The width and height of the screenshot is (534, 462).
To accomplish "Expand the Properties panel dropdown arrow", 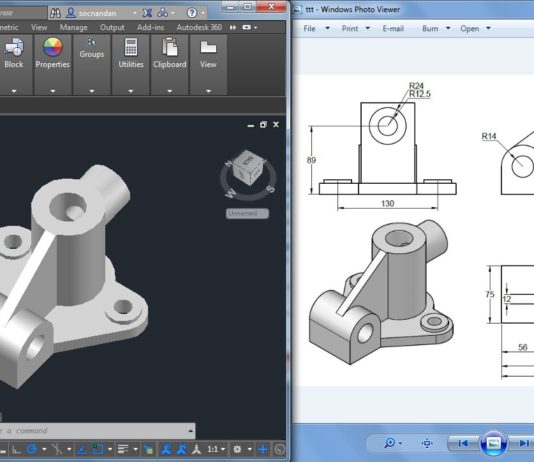I will tap(53, 91).
